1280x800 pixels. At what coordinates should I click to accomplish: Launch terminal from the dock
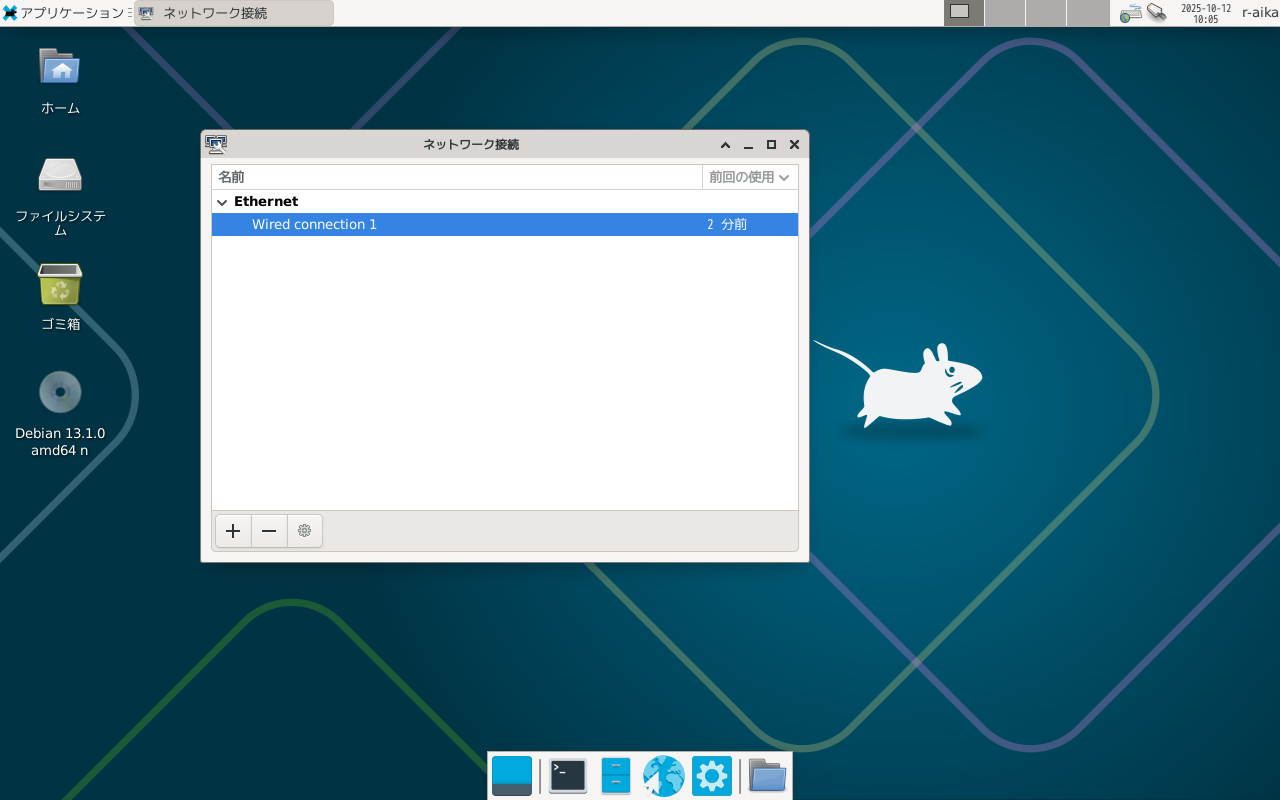(x=568, y=776)
